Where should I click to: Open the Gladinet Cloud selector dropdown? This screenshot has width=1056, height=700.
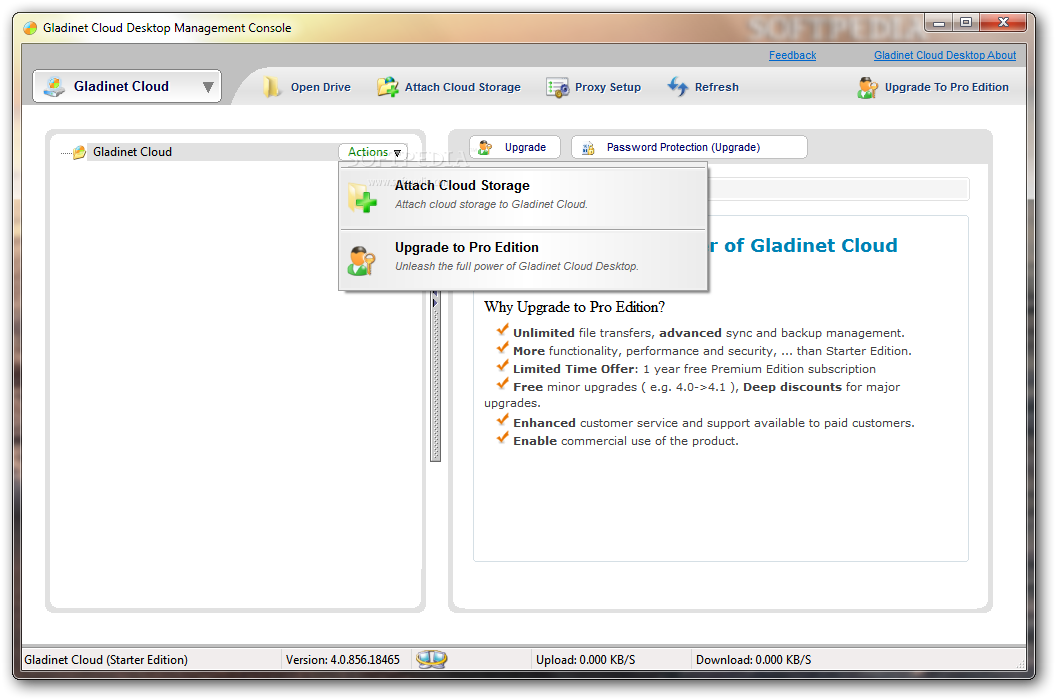pyautogui.click(x=127, y=86)
